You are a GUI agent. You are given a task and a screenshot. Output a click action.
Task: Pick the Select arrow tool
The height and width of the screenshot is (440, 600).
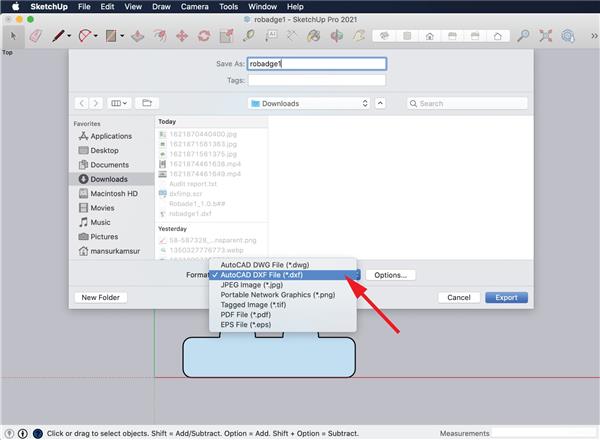point(13,36)
